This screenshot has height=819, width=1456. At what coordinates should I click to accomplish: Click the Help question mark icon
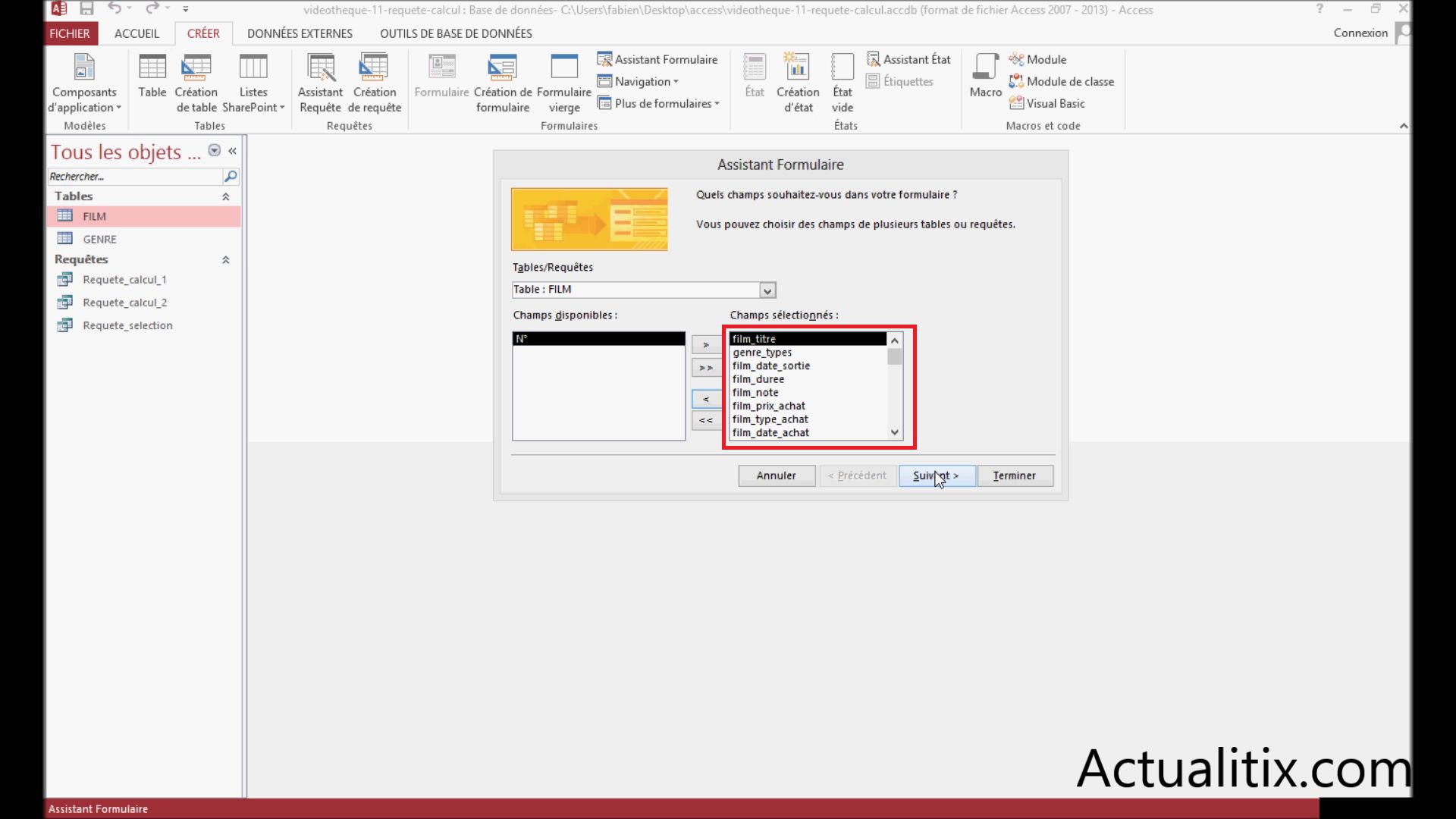1319,9
